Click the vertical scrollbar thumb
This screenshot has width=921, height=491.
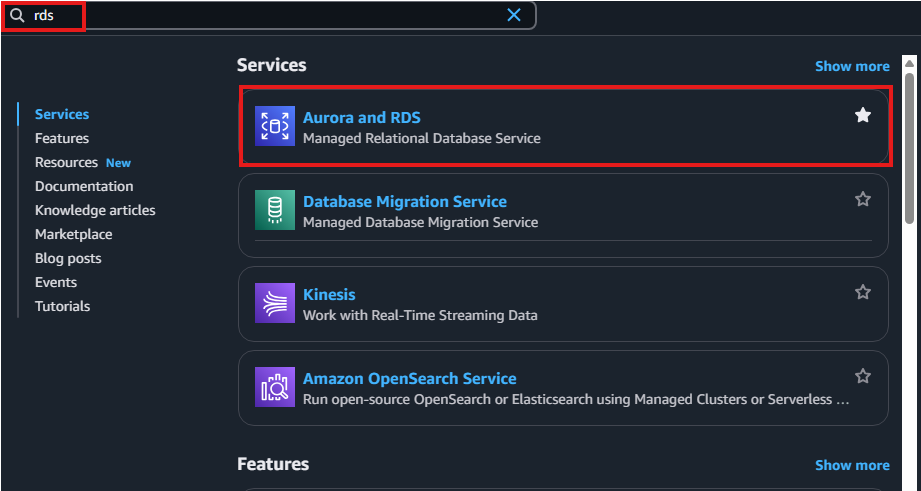(909, 147)
